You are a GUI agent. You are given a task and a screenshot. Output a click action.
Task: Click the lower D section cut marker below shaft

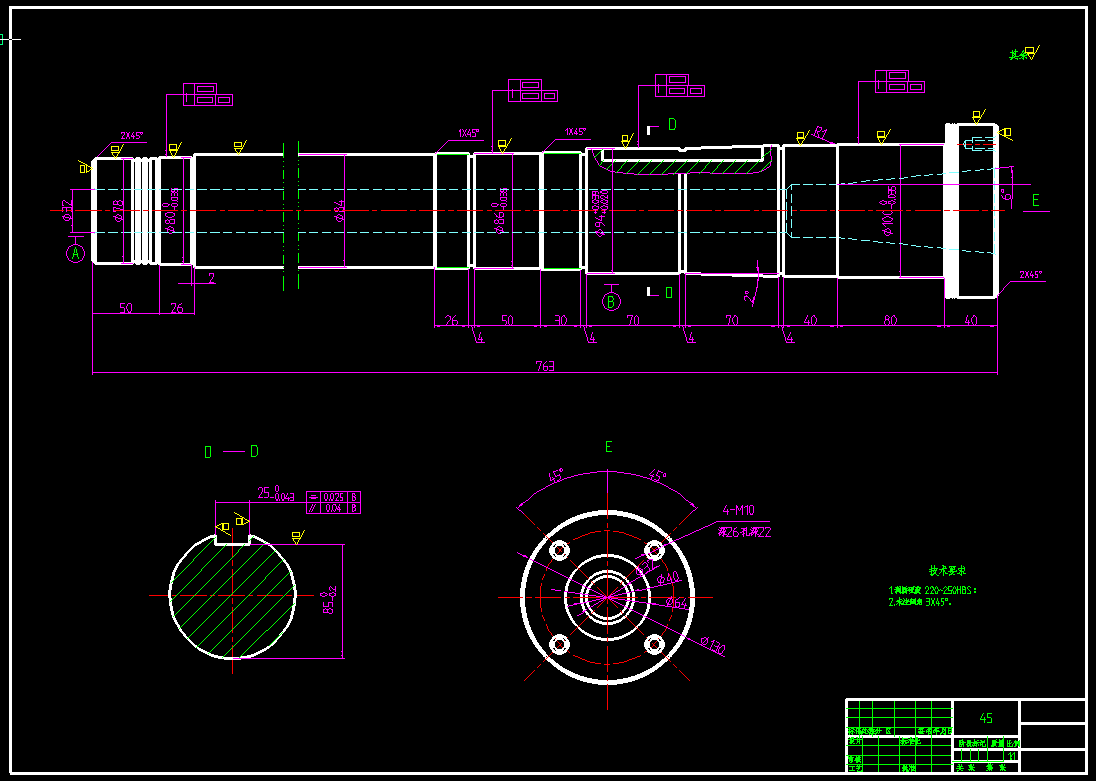pyautogui.click(x=661, y=292)
